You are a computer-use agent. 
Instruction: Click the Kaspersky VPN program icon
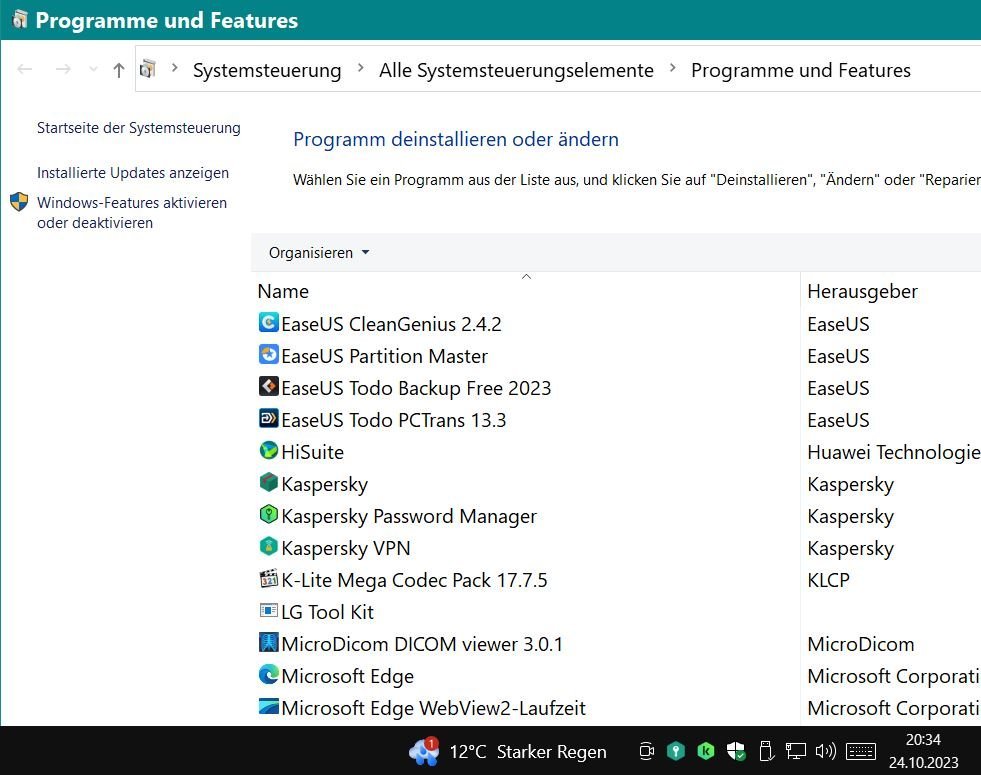268,547
